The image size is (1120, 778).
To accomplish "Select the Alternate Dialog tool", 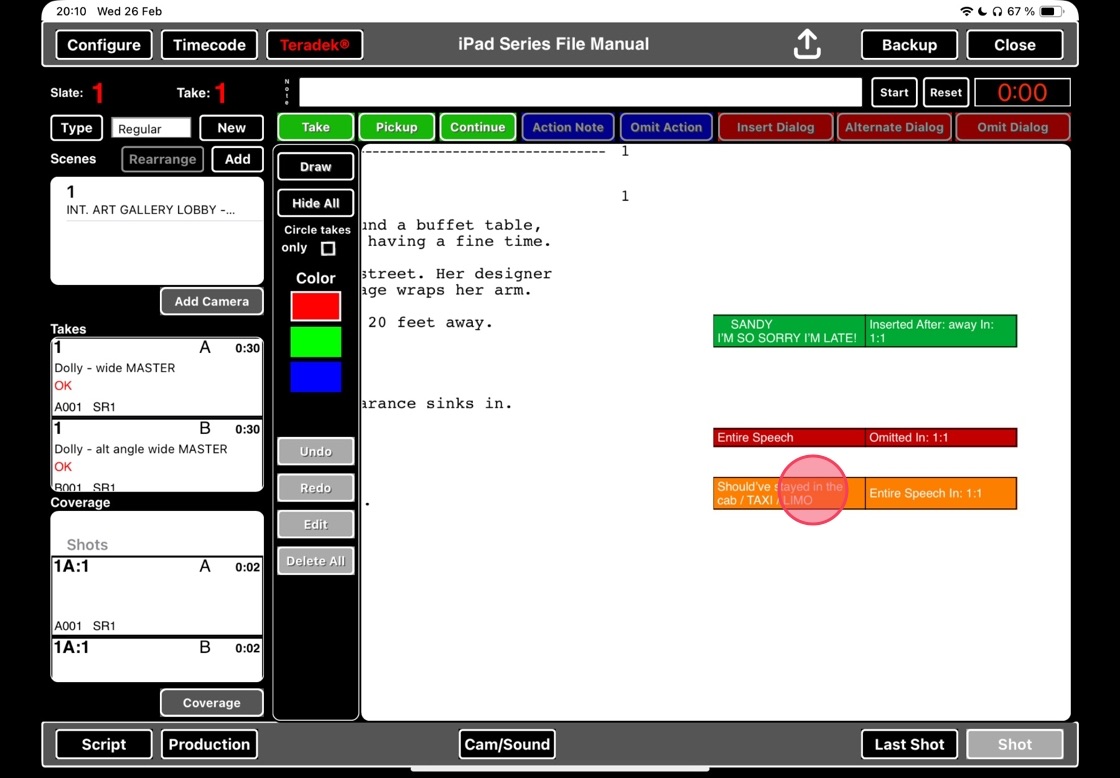I will [x=894, y=127].
